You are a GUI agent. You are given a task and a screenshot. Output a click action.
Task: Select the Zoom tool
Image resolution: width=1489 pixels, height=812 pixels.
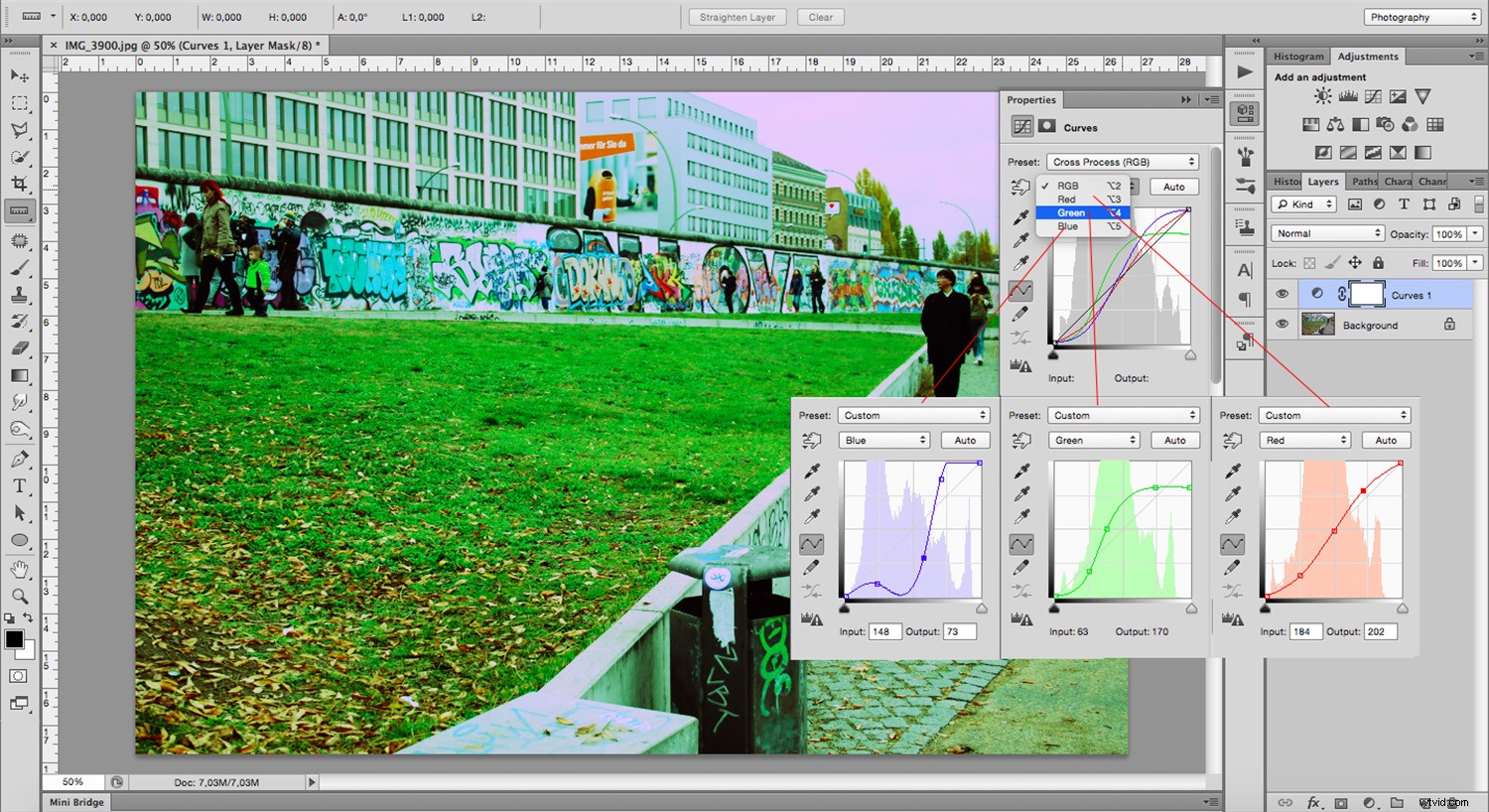pos(18,597)
